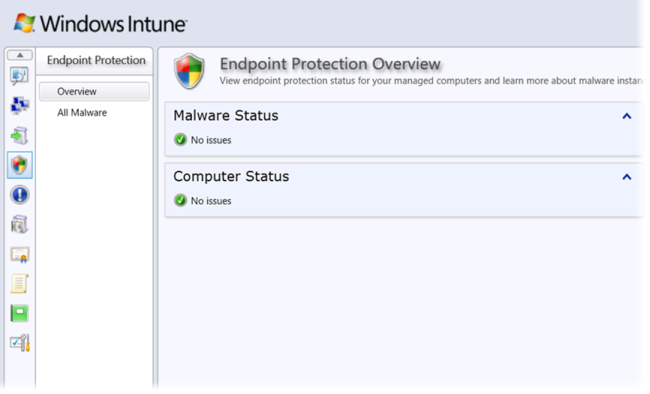The width and height of the screenshot is (650, 394).
Task: Click the Malware Status green check icon
Action: 180,140
